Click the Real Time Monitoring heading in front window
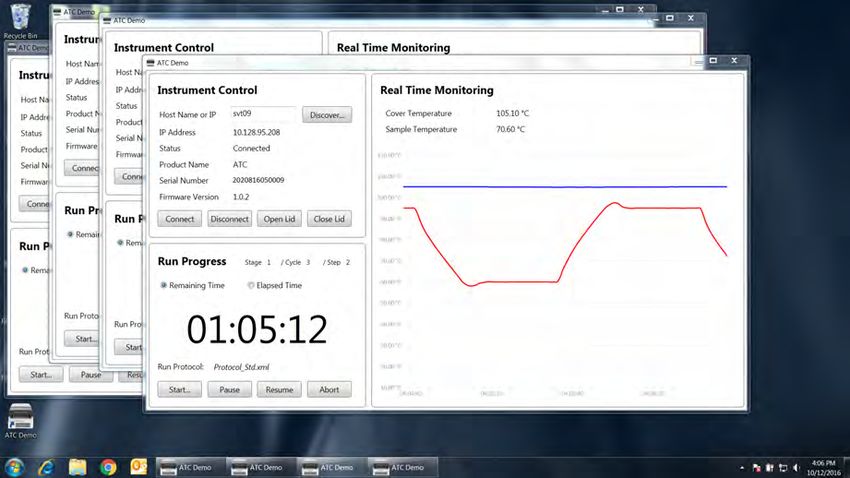Screen dimensions: 850x478 [436, 90]
